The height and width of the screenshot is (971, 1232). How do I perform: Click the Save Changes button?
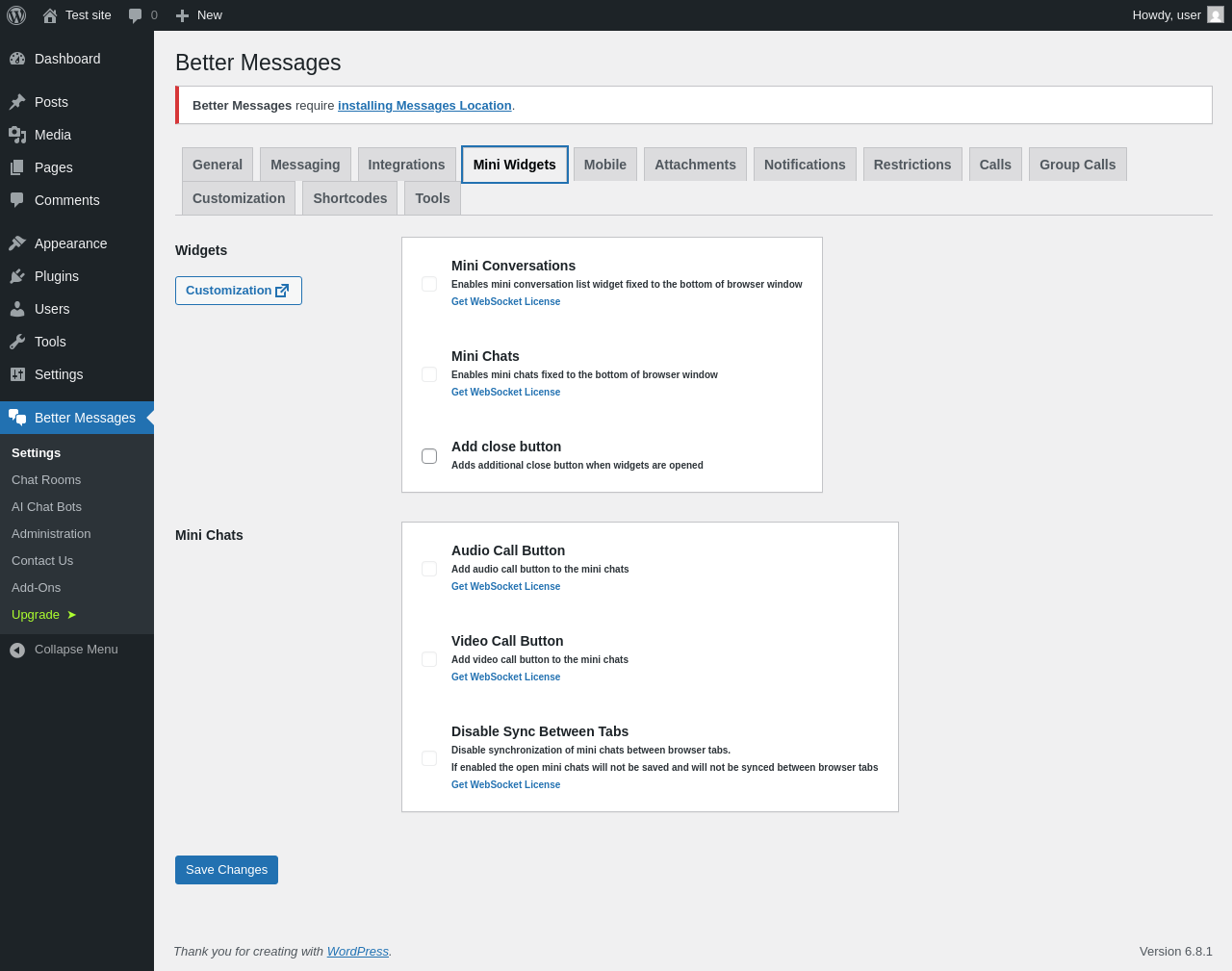pos(226,870)
